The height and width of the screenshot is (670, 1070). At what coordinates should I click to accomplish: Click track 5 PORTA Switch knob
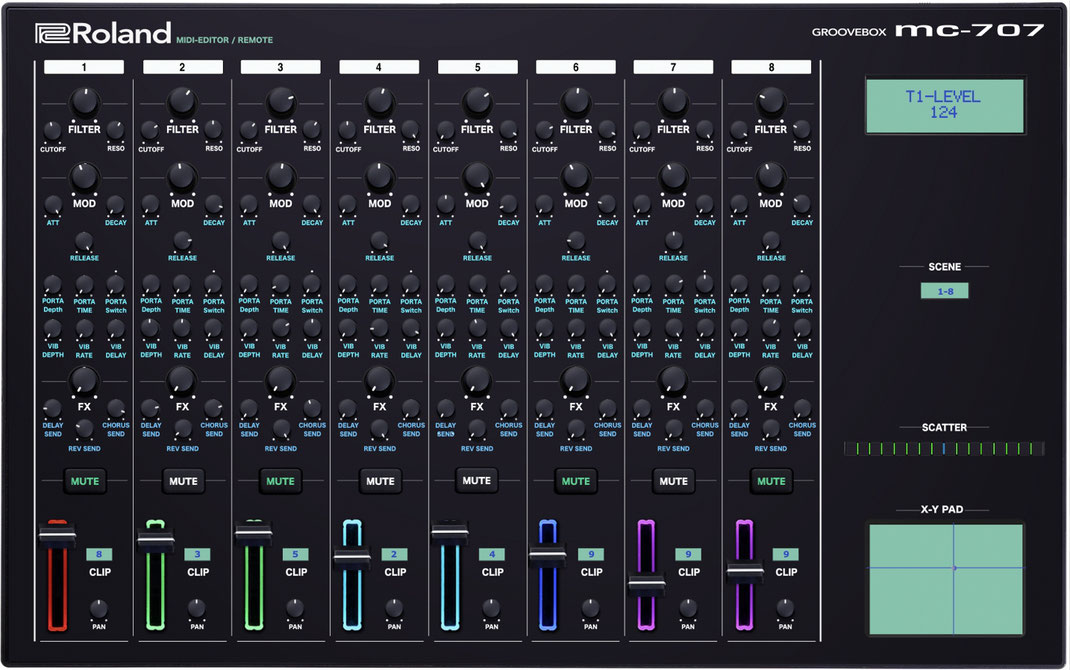tap(508, 284)
